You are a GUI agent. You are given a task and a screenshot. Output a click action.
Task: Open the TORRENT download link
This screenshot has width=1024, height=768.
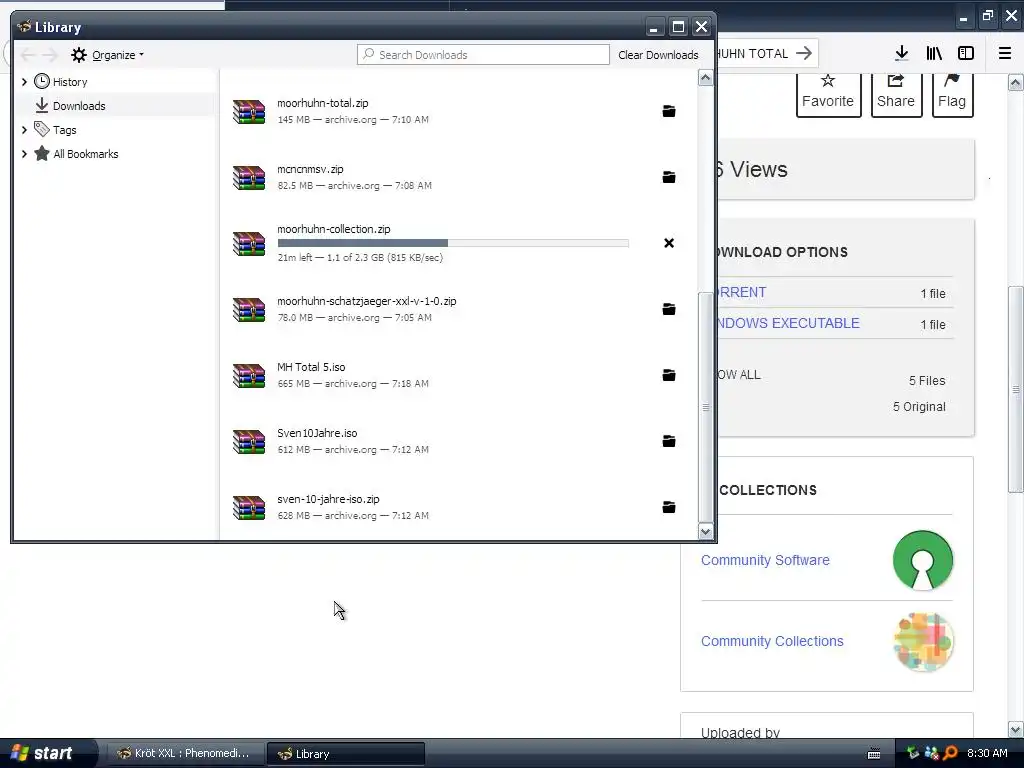(x=741, y=293)
